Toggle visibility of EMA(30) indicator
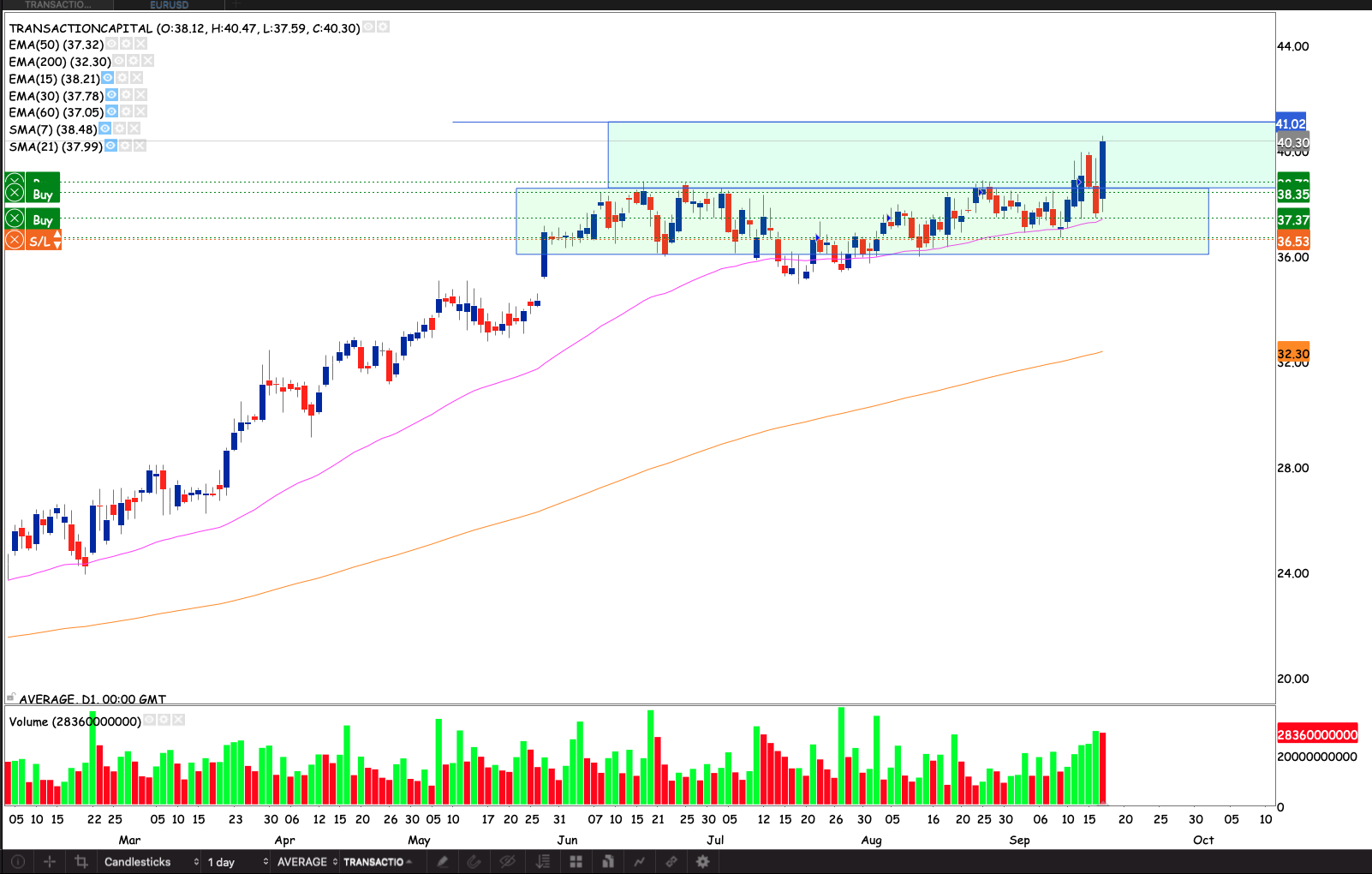1372x874 pixels. (111, 95)
